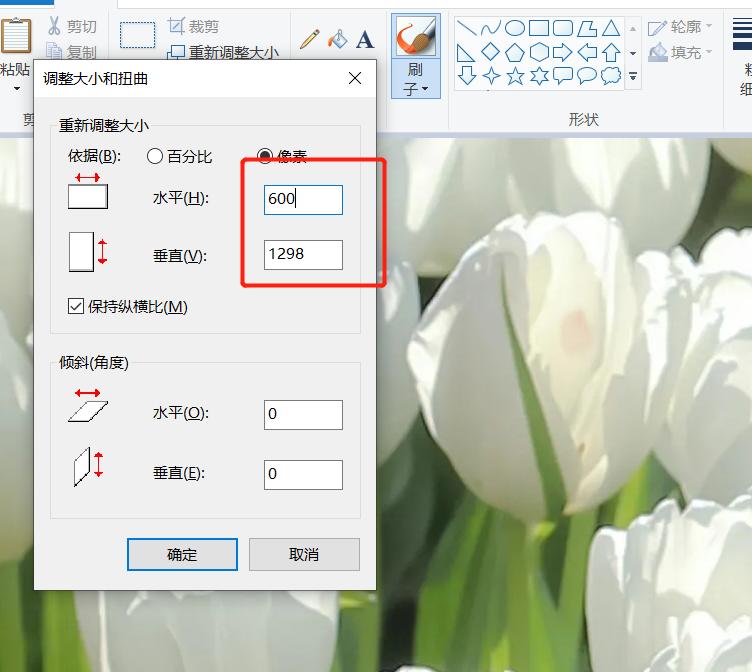Select the Fill with color bucket tool
Viewport: 752px width, 672px height.
338,39
